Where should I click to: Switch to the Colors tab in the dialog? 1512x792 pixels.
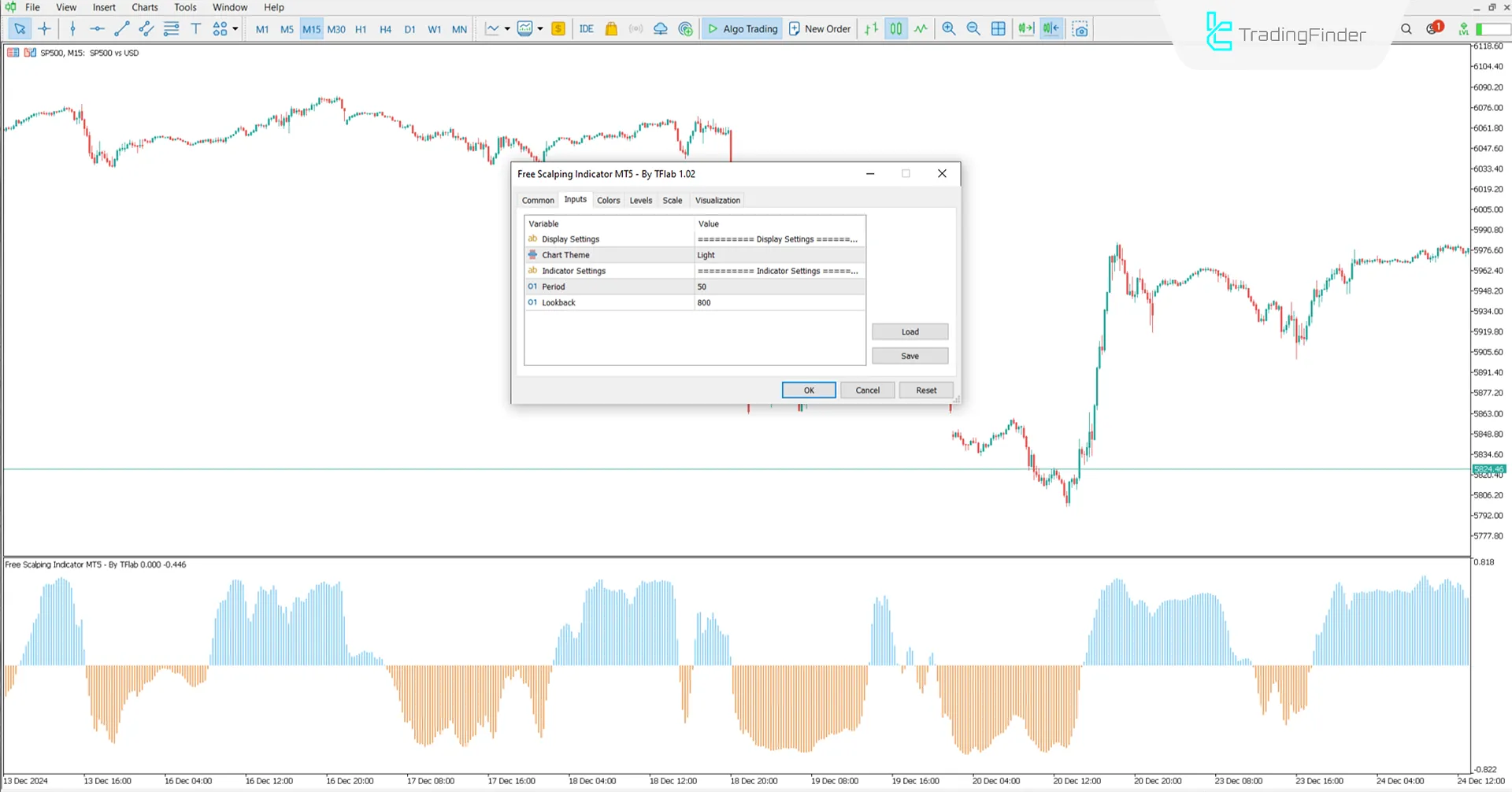point(608,200)
